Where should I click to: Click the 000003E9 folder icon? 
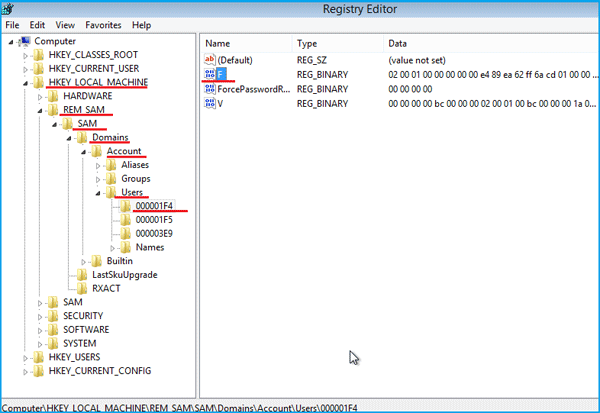point(126,233)
